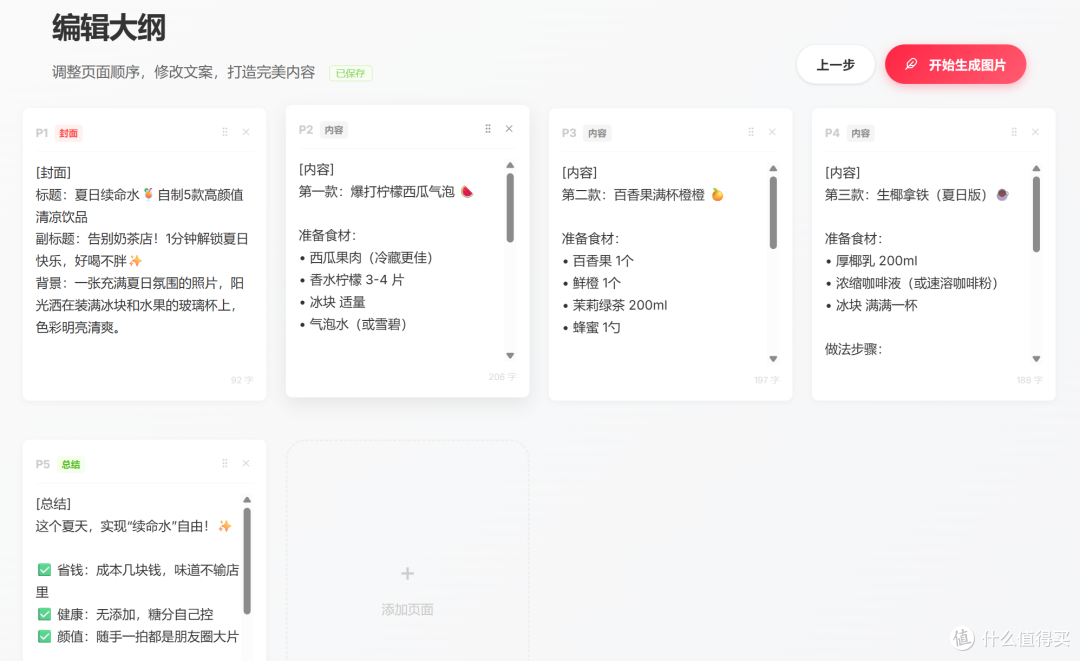Viewport: 1080px width, 661px height.
Task: Click the scrollbar thumb in card P4
Action: (1037, 214)
